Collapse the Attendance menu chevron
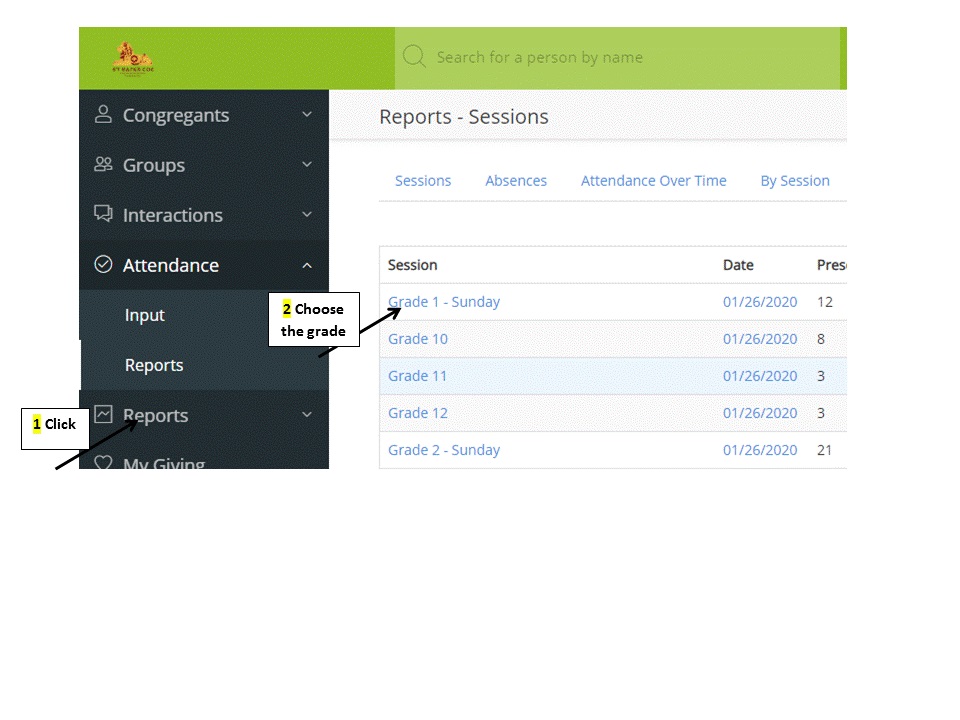The image size is (960, 720). tap(307, 265)
